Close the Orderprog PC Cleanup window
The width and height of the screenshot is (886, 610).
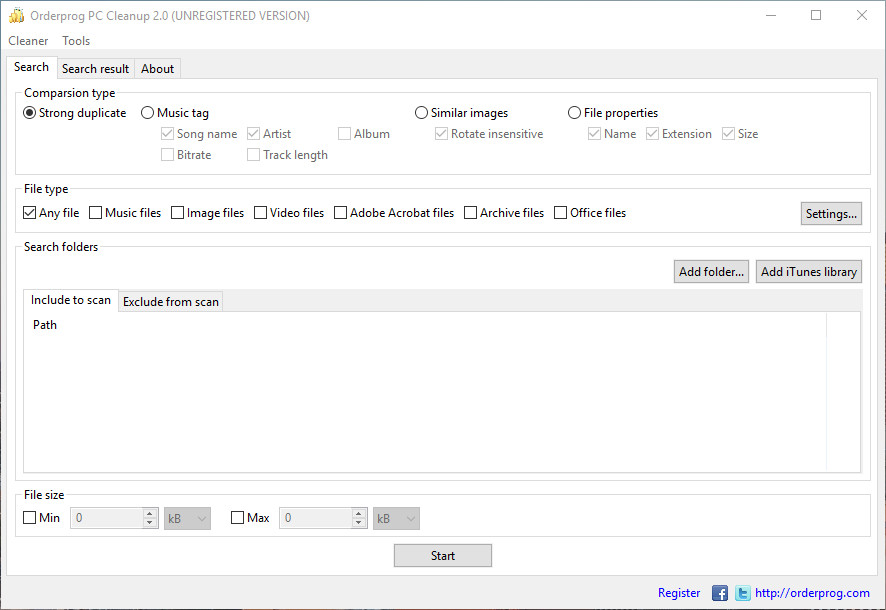[x=862, y=15]
